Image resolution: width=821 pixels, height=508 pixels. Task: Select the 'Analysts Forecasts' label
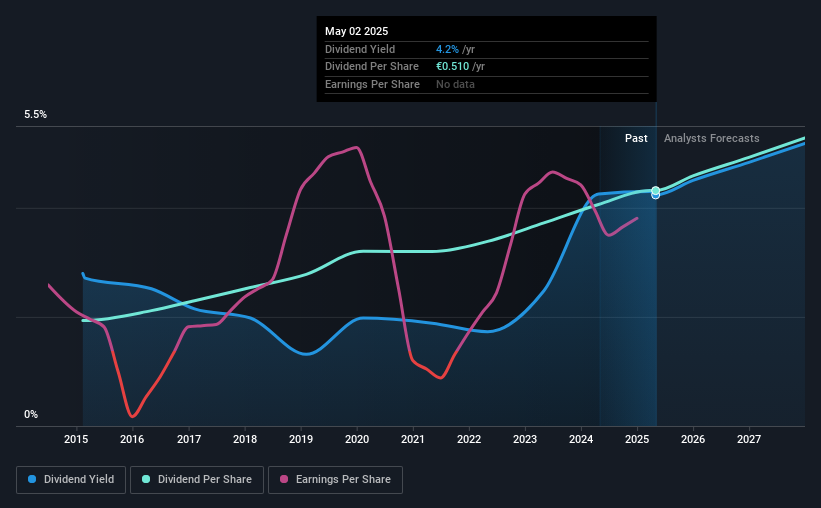pyautogui.click(x=712, y=138)
